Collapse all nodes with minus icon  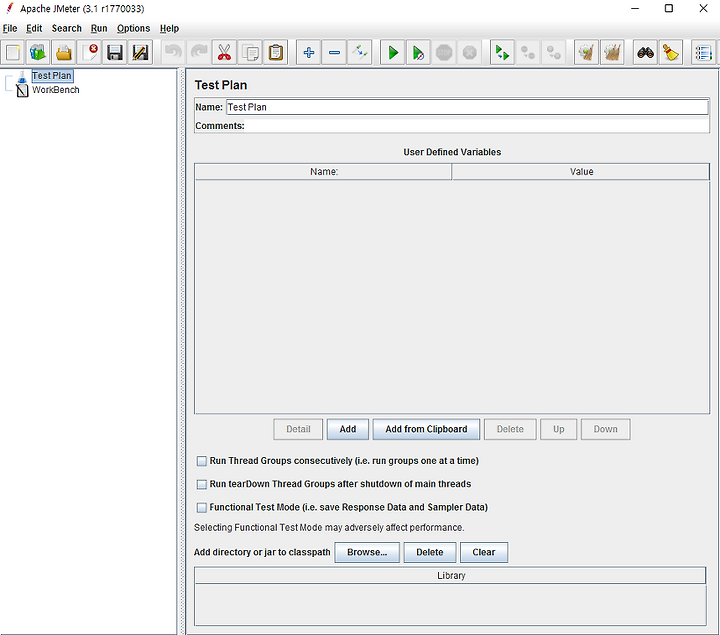click(x=334, y=52)
